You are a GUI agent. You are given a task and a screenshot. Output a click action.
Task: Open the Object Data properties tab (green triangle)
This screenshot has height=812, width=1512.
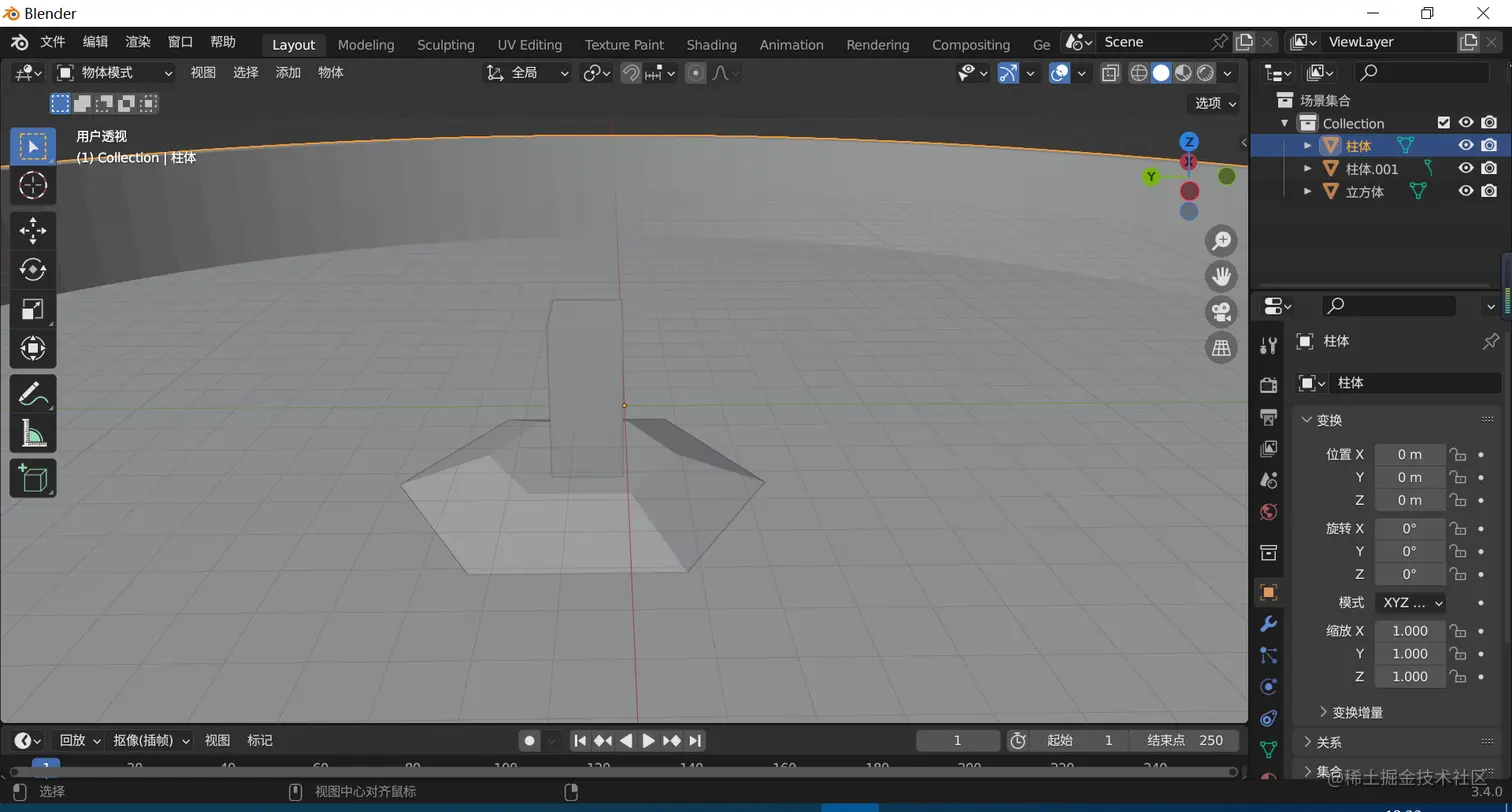1269,750
